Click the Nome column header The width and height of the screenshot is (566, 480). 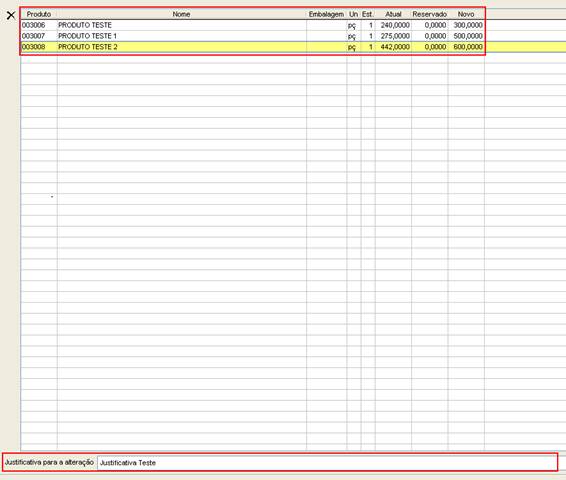[182, 14]
